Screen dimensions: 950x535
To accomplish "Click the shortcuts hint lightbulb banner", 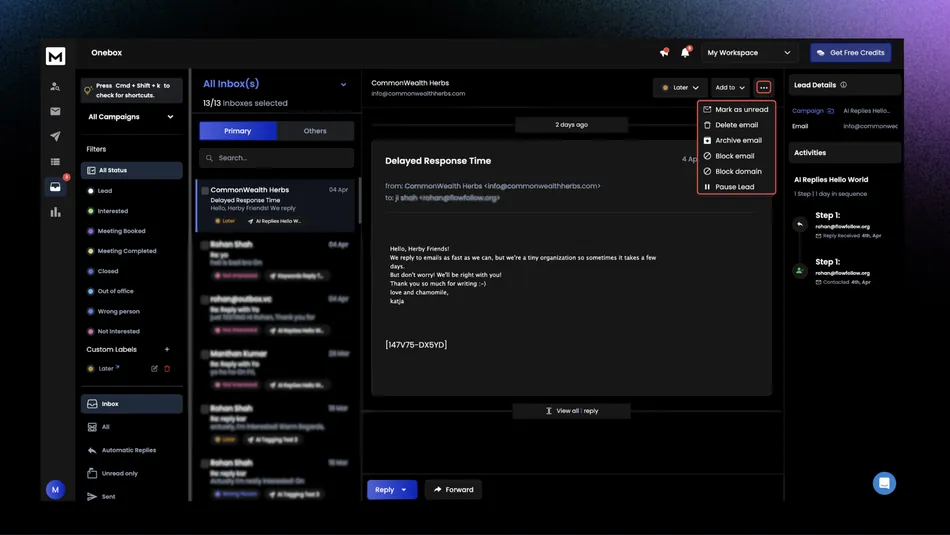I will click(x=131, y=90).
